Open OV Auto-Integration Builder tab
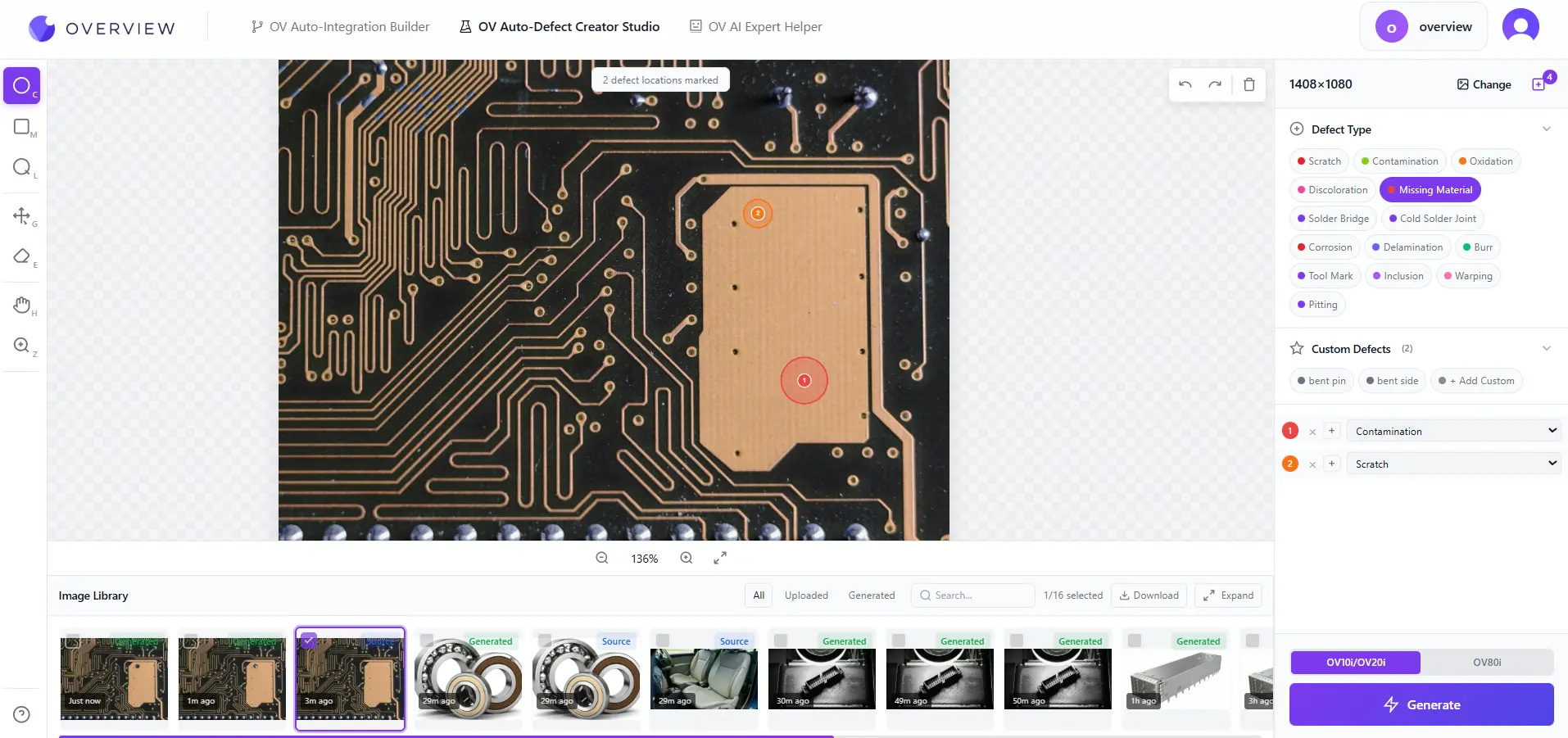This screenshot has width=1568, height=738. (340, 27)
